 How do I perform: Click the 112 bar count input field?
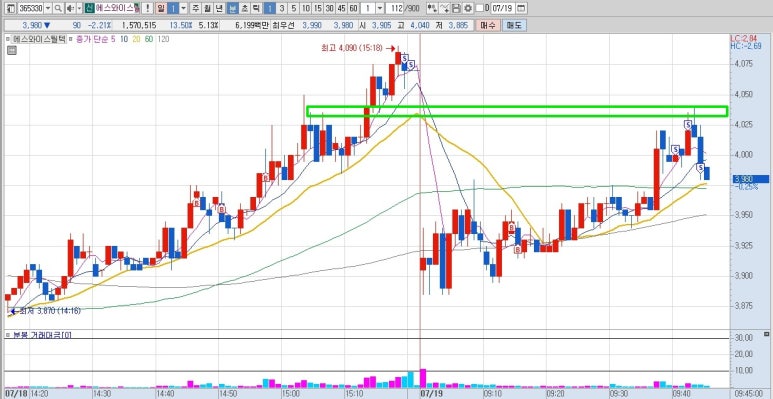394,8
